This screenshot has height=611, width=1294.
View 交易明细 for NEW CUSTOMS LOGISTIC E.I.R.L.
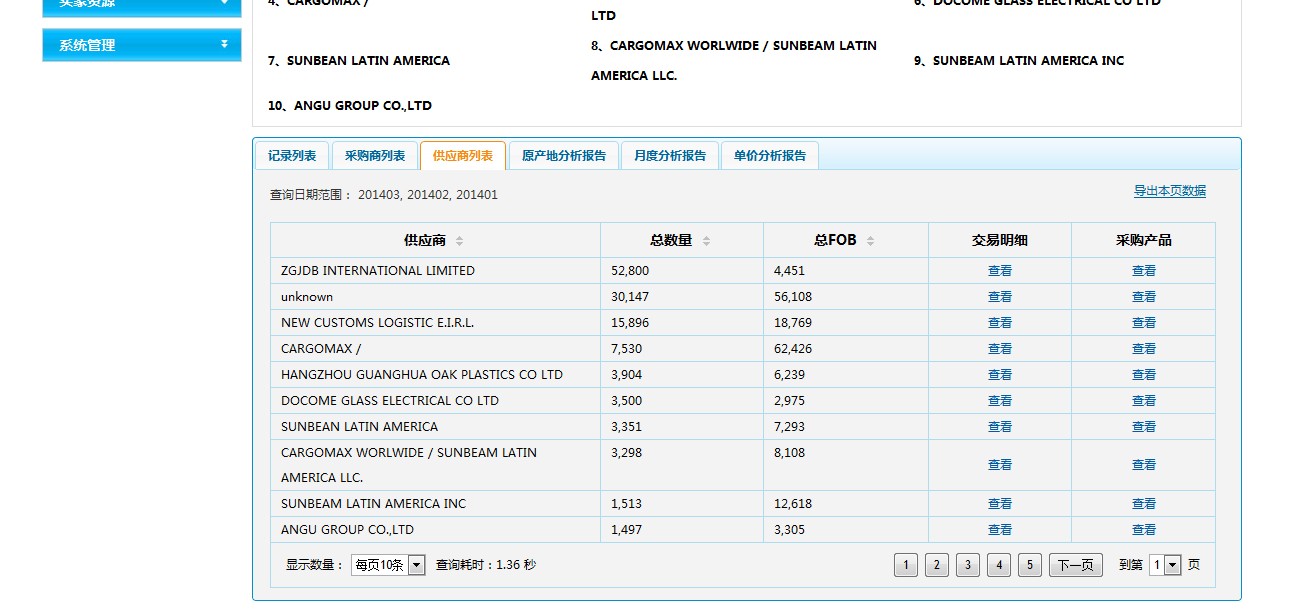1000,323
